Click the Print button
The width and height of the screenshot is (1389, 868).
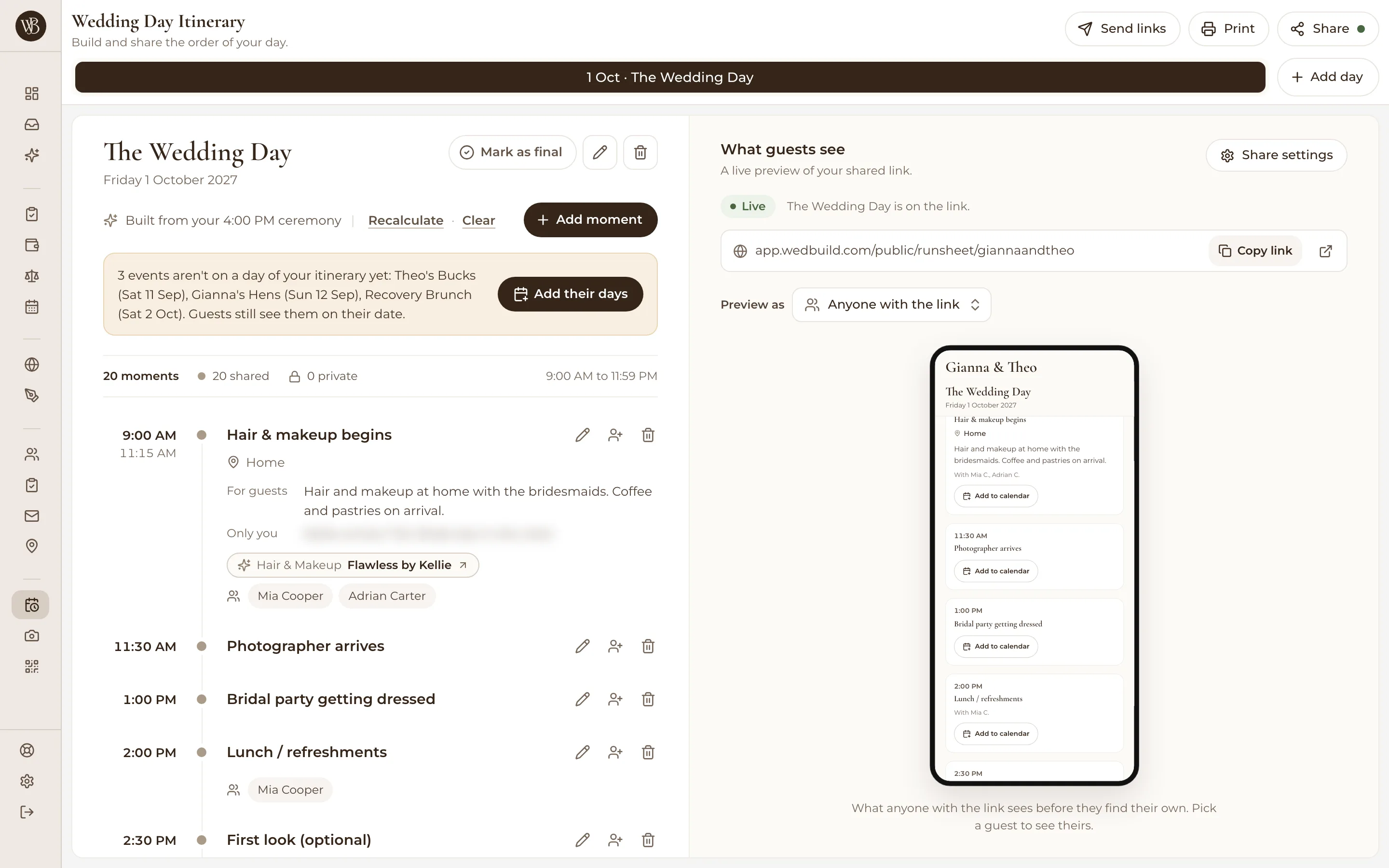tap(1228, 29)
